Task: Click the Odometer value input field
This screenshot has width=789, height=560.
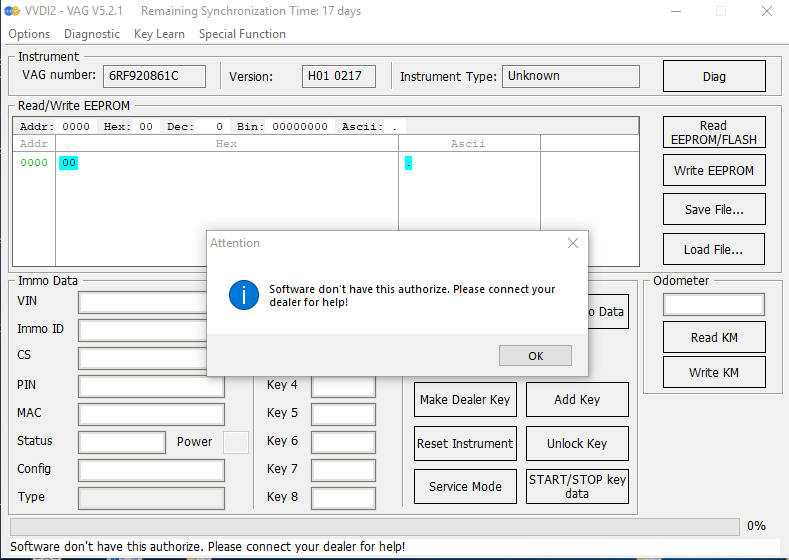Action: [x=714, y=304]
